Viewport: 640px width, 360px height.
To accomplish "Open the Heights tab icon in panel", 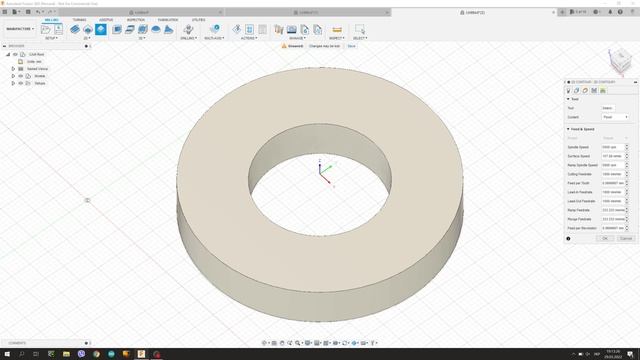I will click(585, 91).
